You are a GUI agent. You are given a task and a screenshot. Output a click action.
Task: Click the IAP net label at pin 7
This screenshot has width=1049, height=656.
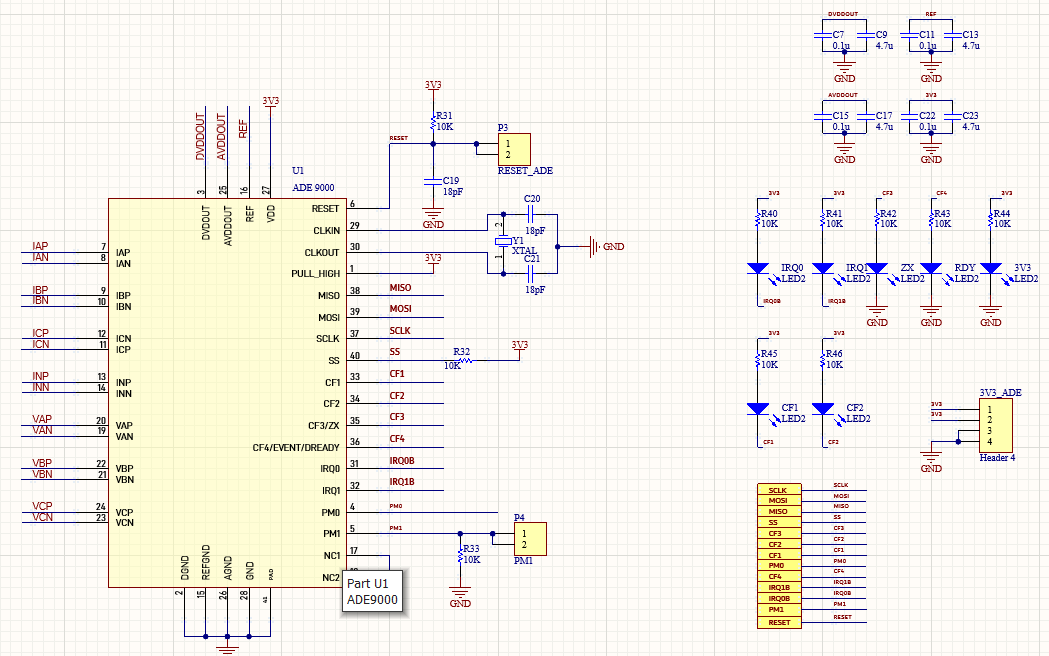tap(40, 246)
